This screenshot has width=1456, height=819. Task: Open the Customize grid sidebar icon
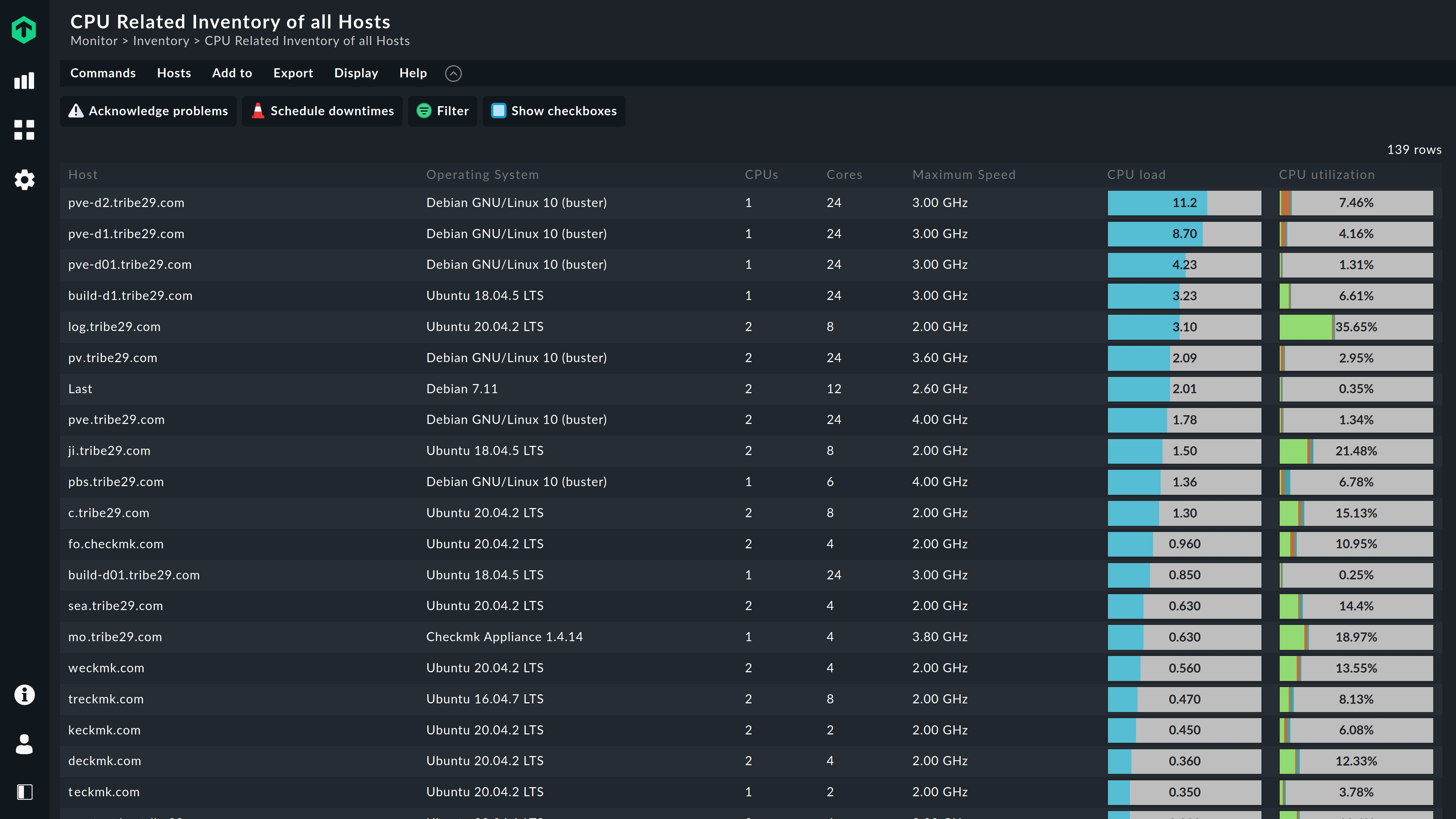point(24,130)
